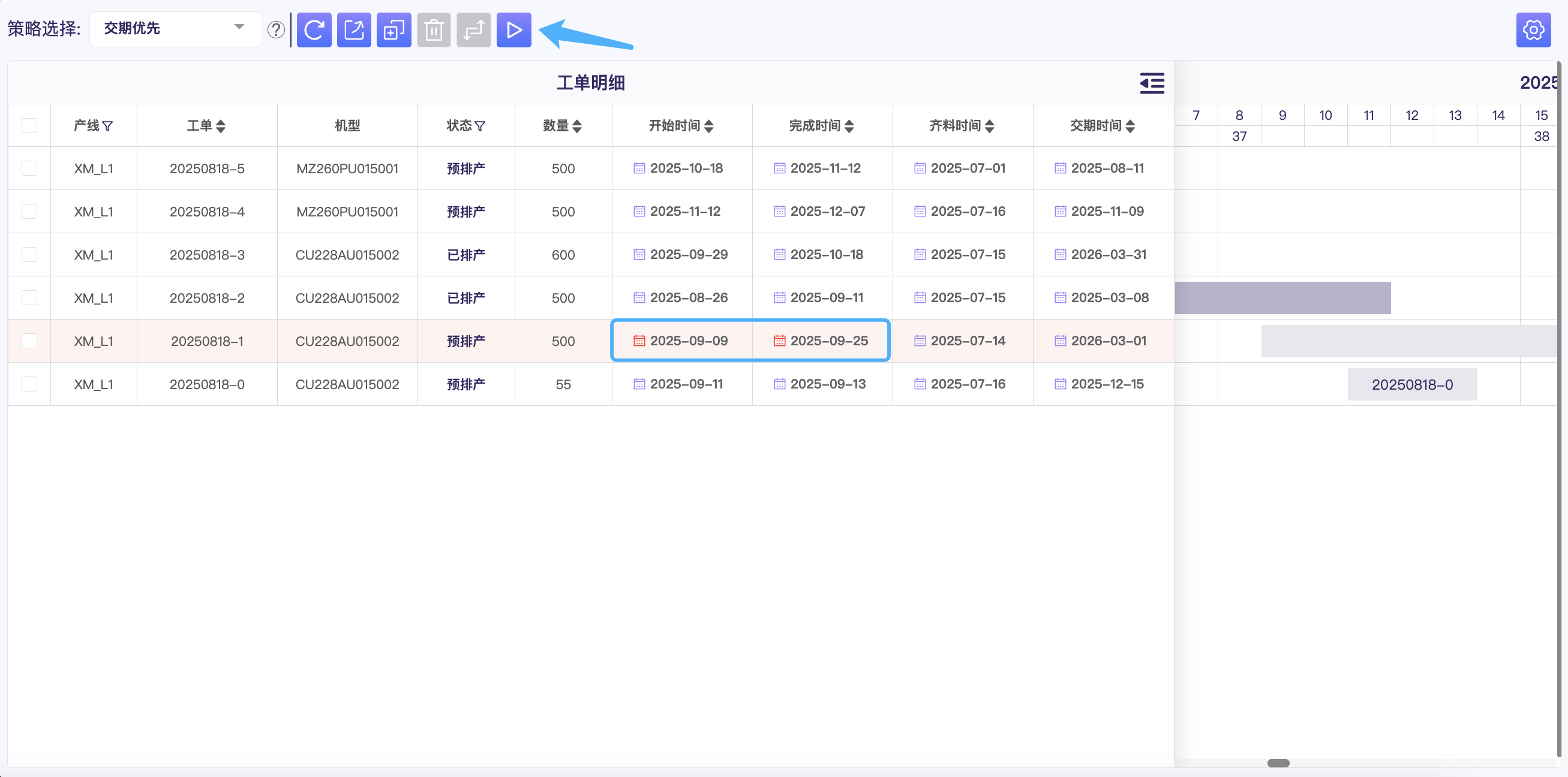Click the export icon button
Viewport: 1568px width, 777px height.
tap(354, 30)
